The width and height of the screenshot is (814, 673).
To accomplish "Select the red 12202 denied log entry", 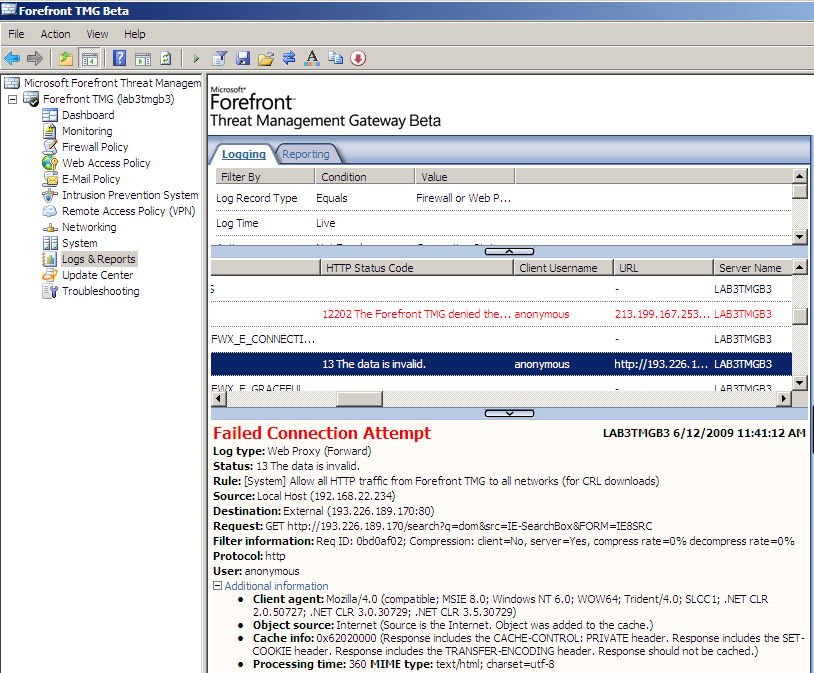I will pos(501,314).
